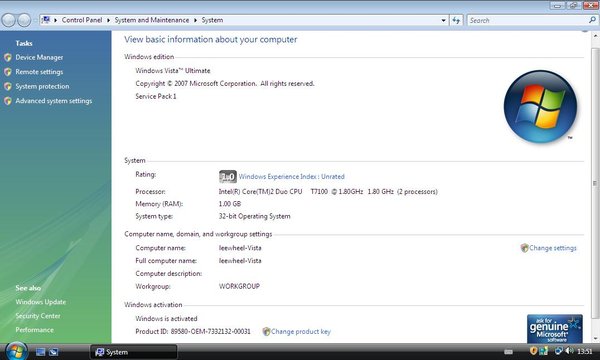Screen dimensions: 600x360
Task: Open Remote settings from Tasks
Action: tap(39, 72)
